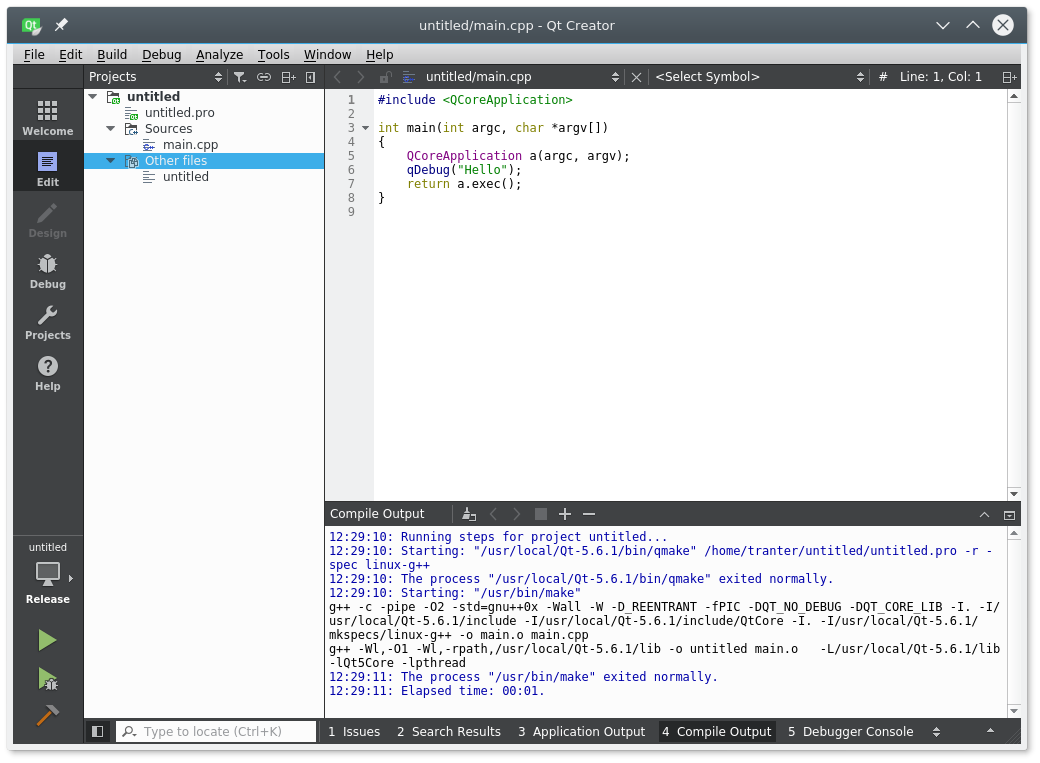Open Help mode in the sidebar

pyautogui.click(x=47, y=373)
